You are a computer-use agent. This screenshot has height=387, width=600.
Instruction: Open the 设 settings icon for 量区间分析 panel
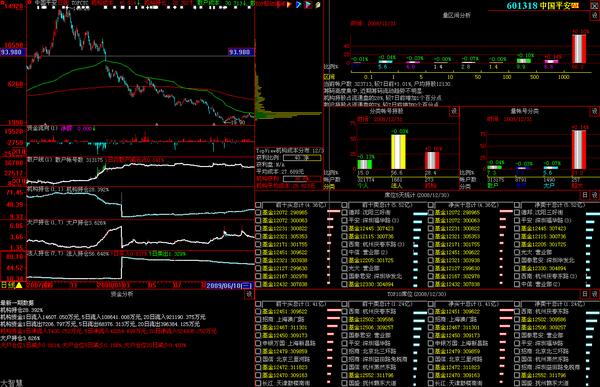tap(595, 15)
